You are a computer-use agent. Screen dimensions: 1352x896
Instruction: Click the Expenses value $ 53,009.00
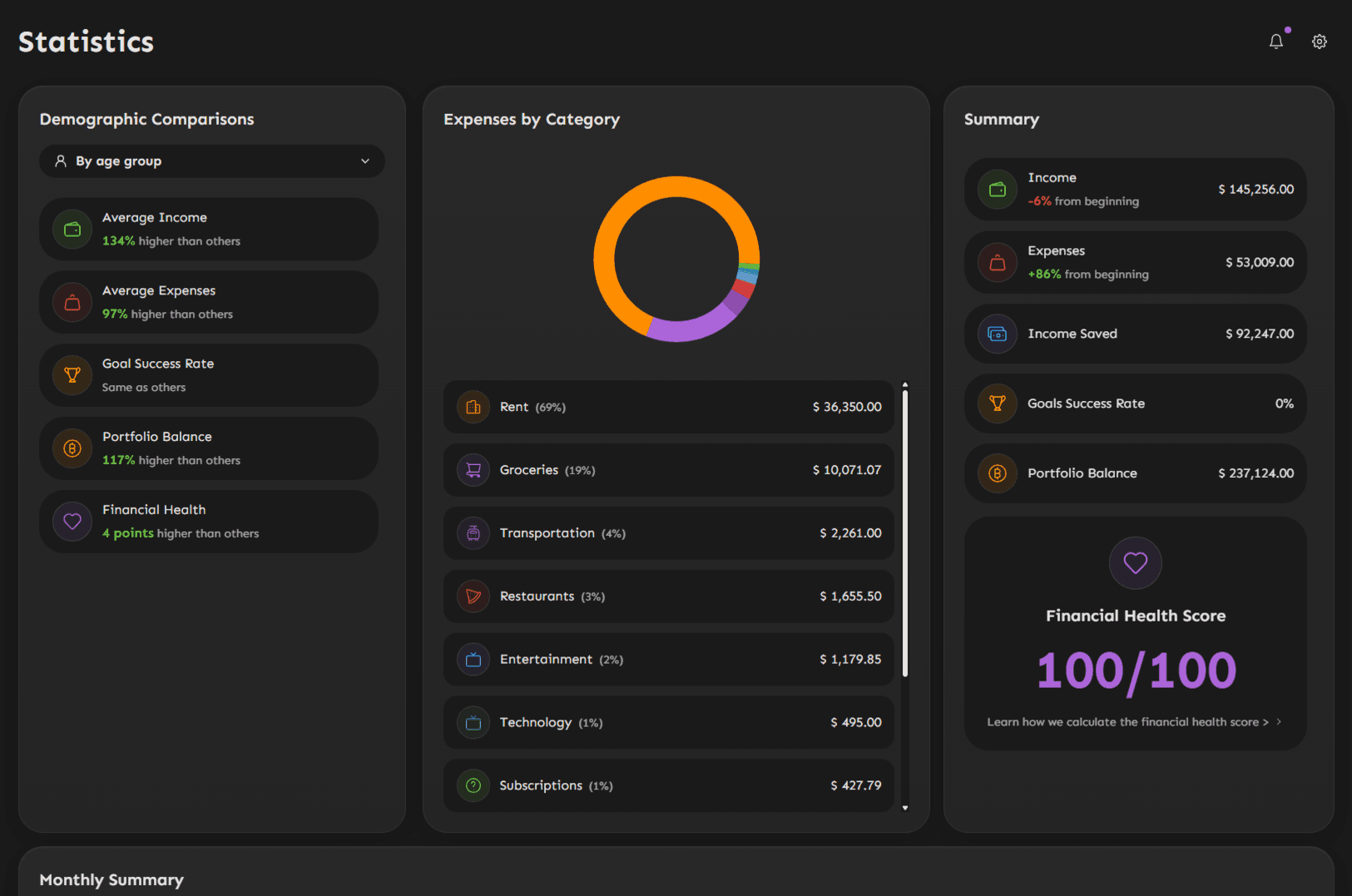click(x=1260, y=263)
